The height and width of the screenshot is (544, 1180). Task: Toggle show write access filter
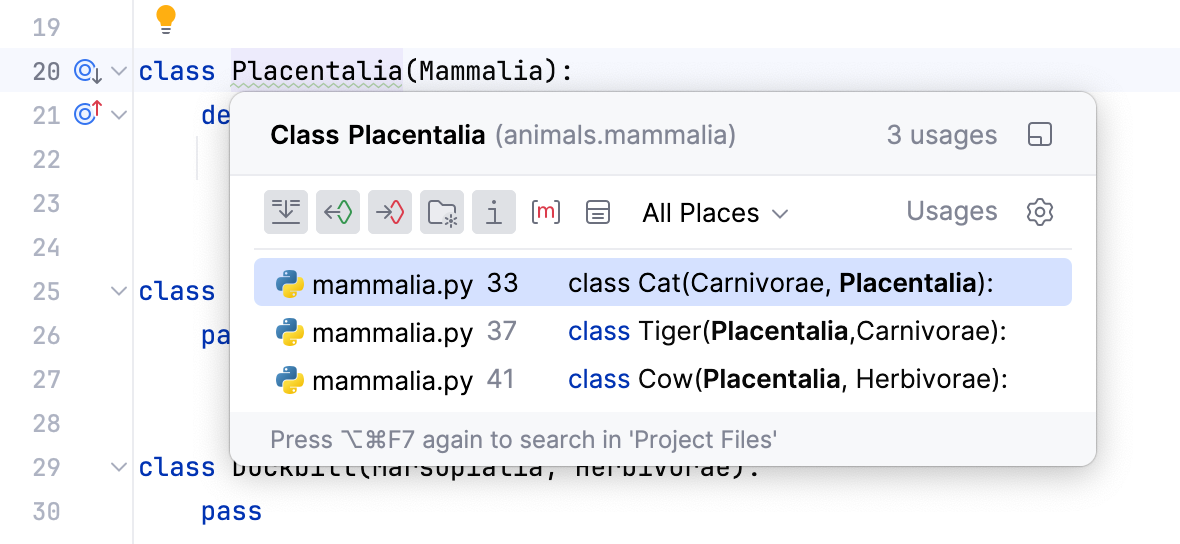coord(390,212)
